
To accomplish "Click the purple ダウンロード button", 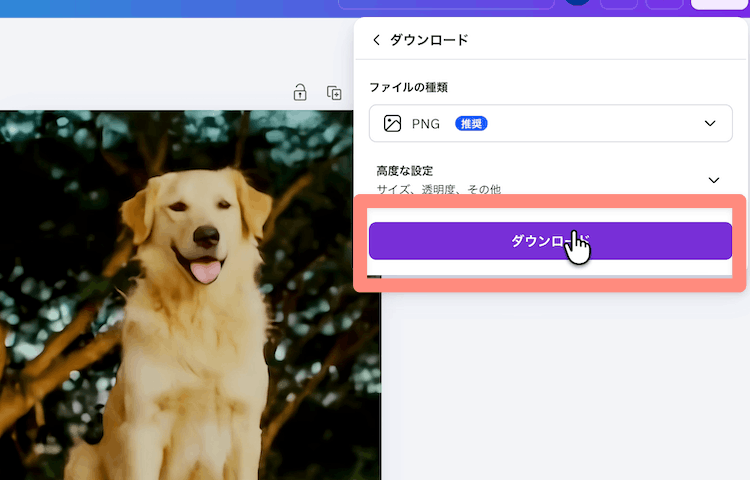I will coord(550,241).
